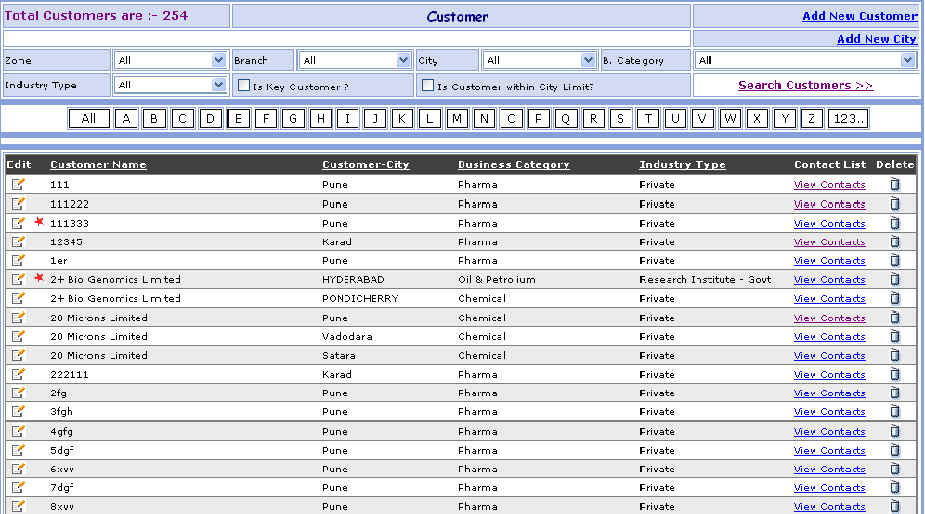Select the All alphabet filter

pos(89,119)
